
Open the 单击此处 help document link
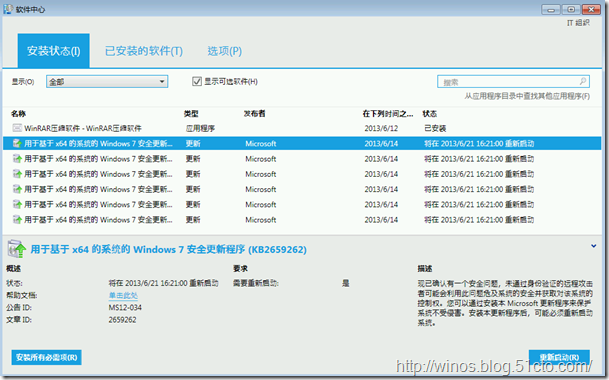coord(123,296)
